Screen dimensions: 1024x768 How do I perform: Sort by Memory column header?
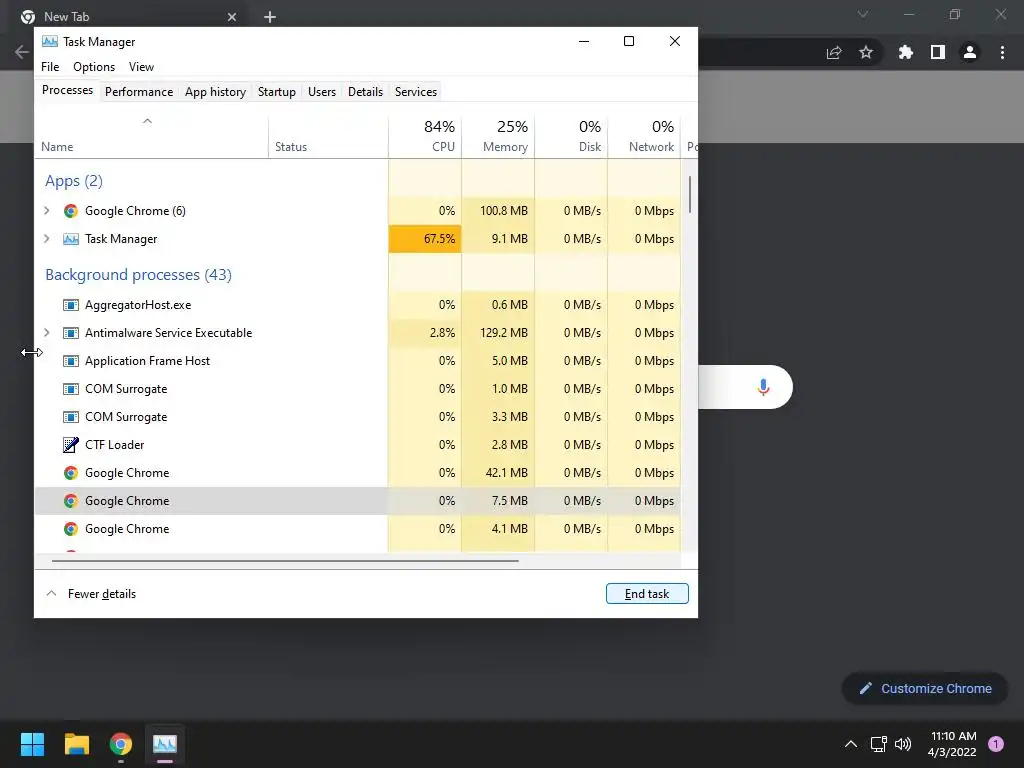pyautogui.click(x=498, y=136)
